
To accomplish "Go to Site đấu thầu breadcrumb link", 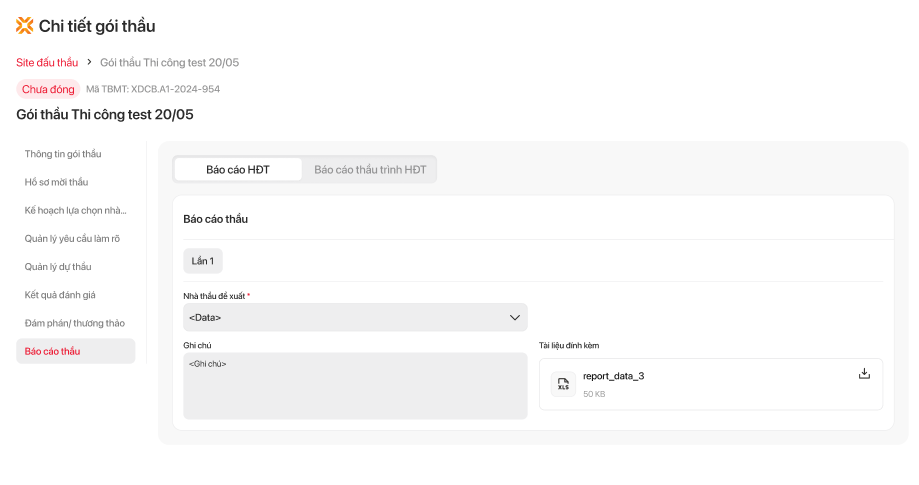I will [47, 62].
